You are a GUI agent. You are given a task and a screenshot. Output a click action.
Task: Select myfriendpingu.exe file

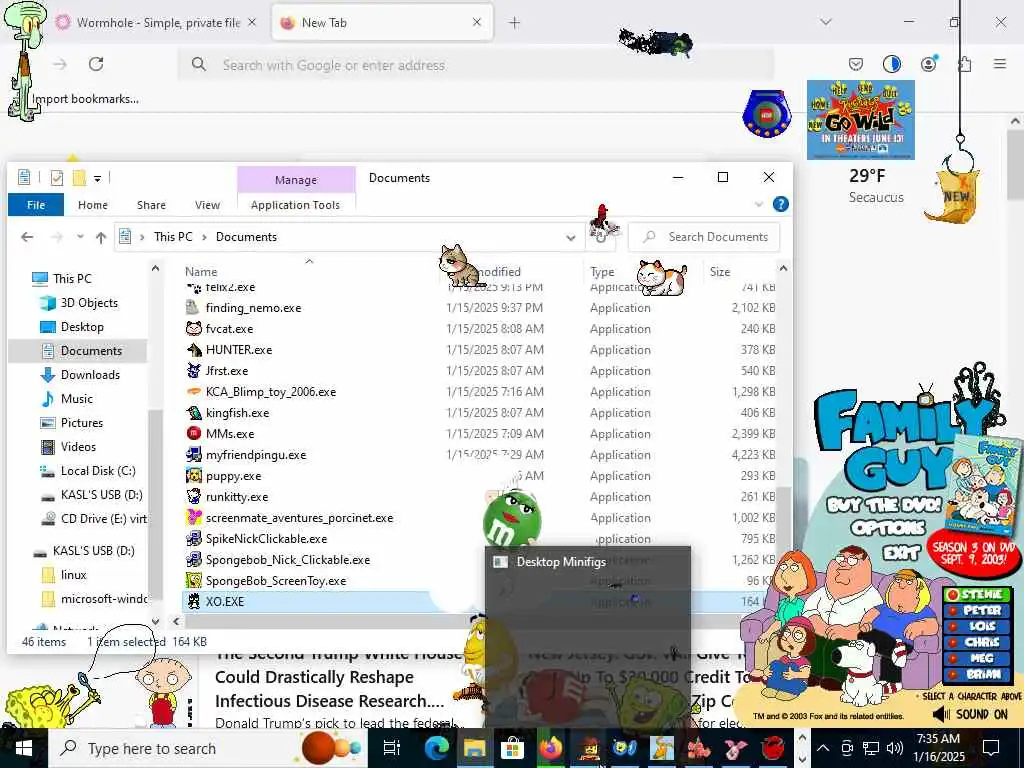(255, 455)
